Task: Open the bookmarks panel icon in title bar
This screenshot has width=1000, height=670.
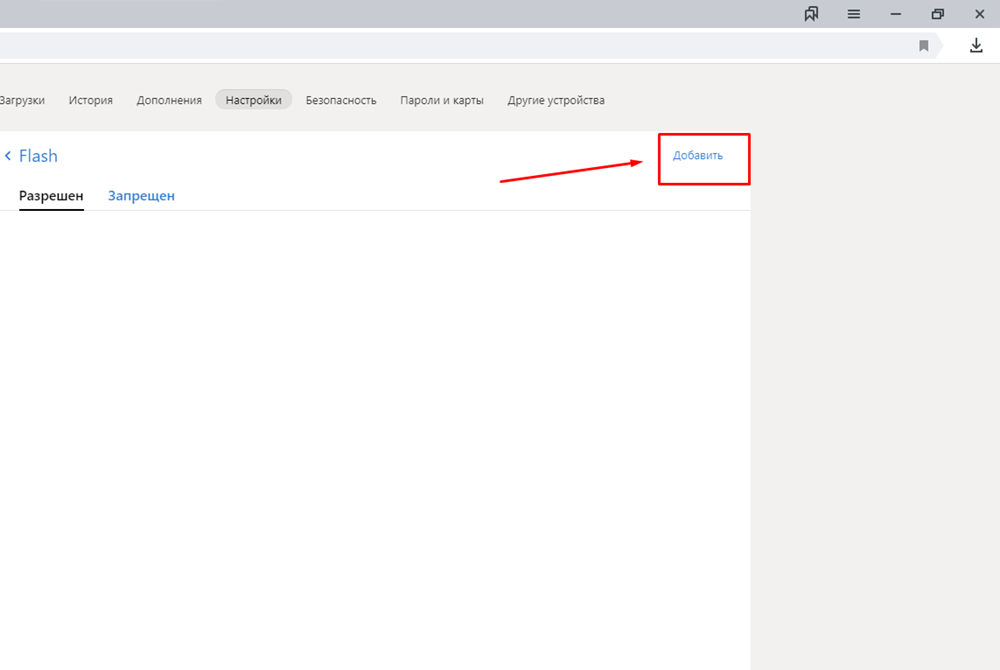Action: click(x=812, y=14)
